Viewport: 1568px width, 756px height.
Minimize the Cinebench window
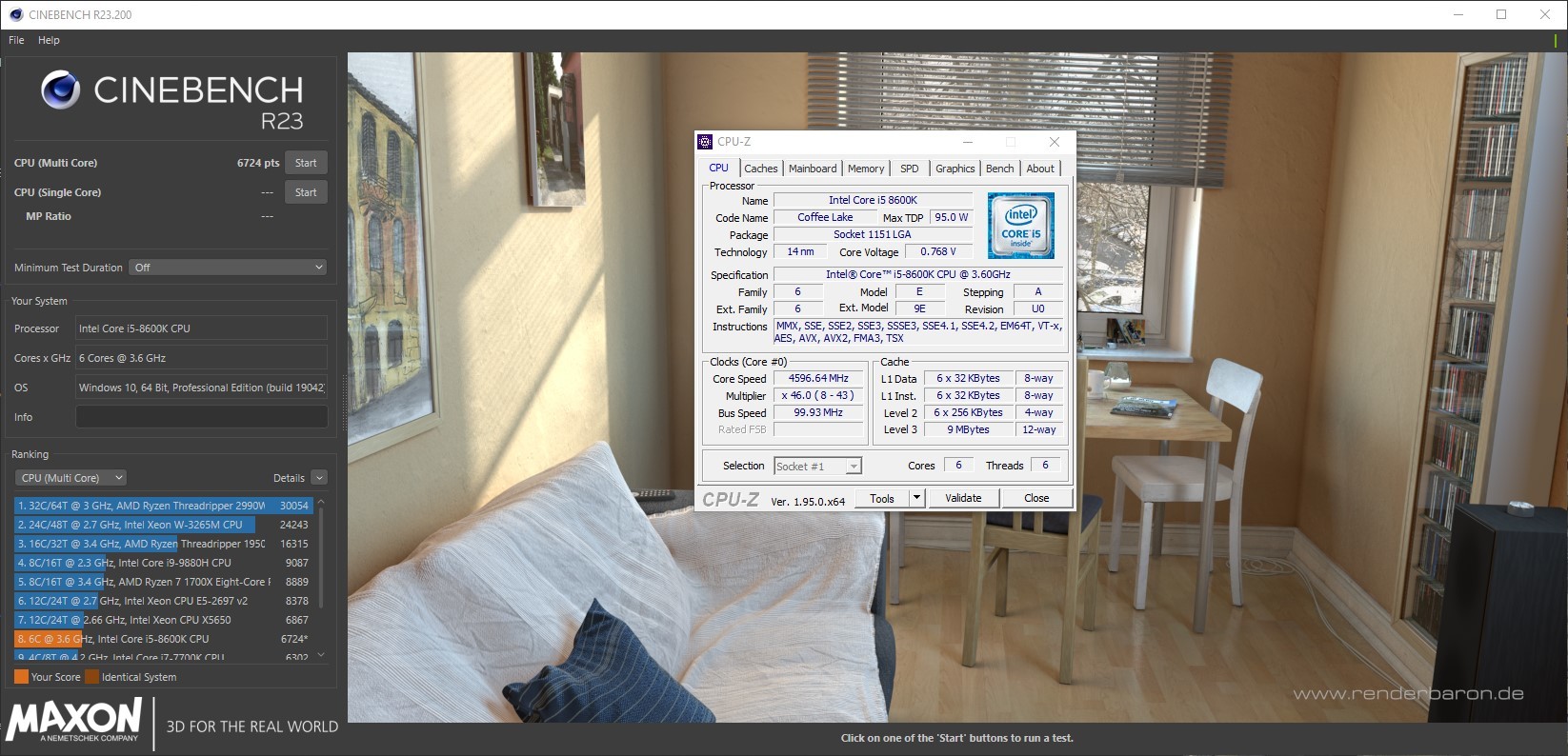pos(1458,14)
